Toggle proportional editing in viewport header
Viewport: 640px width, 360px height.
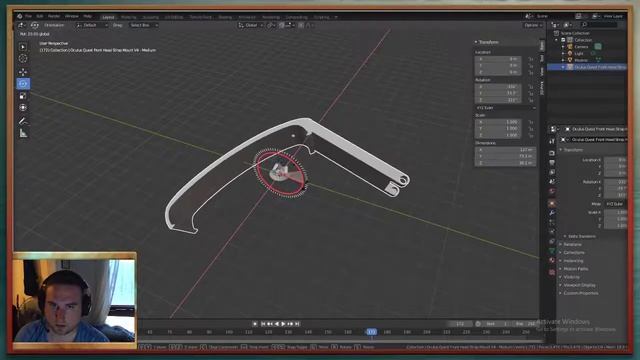coord(301,25)
